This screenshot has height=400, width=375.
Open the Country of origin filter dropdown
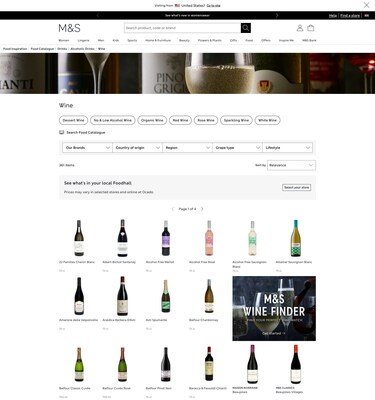coord(137,147)
